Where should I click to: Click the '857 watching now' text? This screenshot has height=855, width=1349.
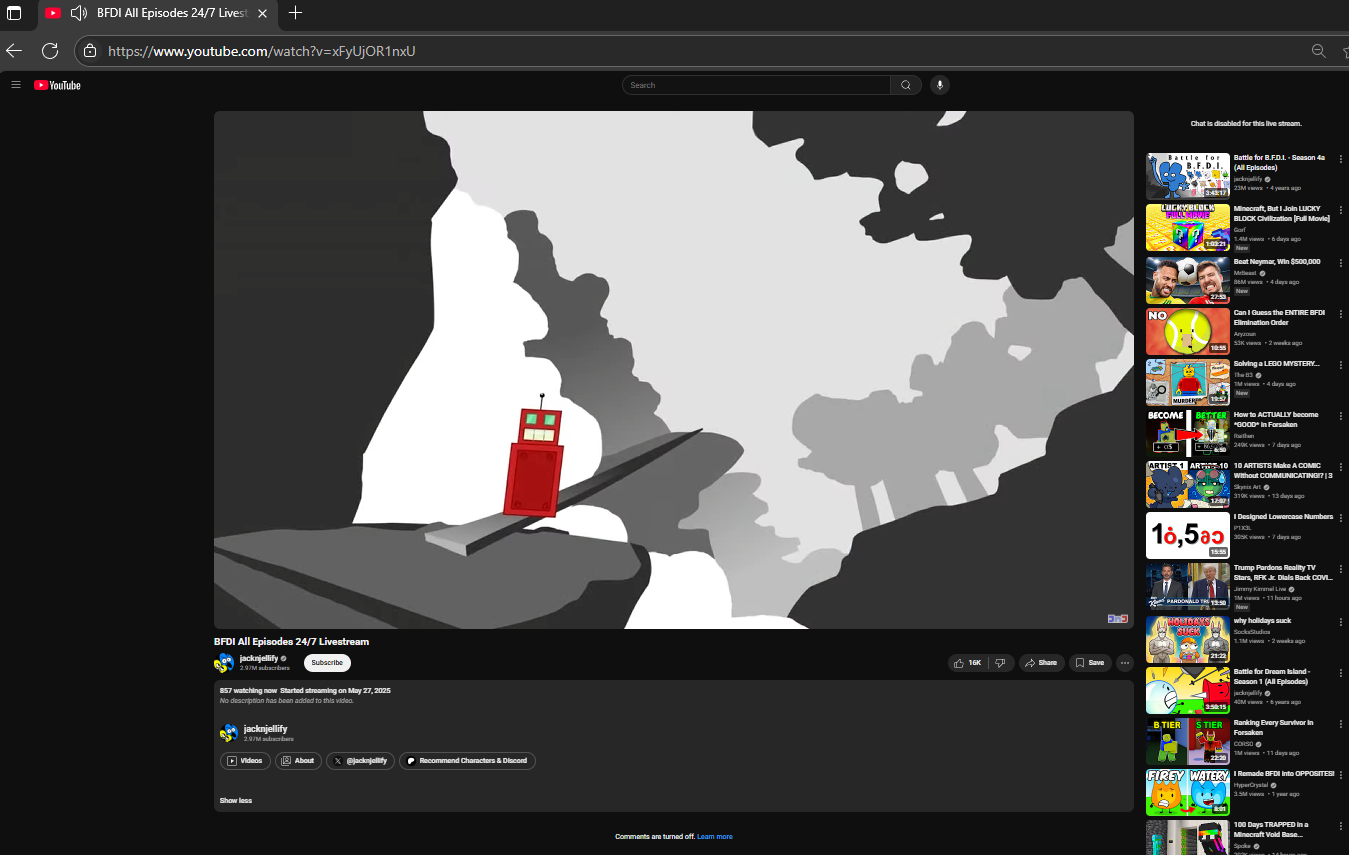[248, 691]
